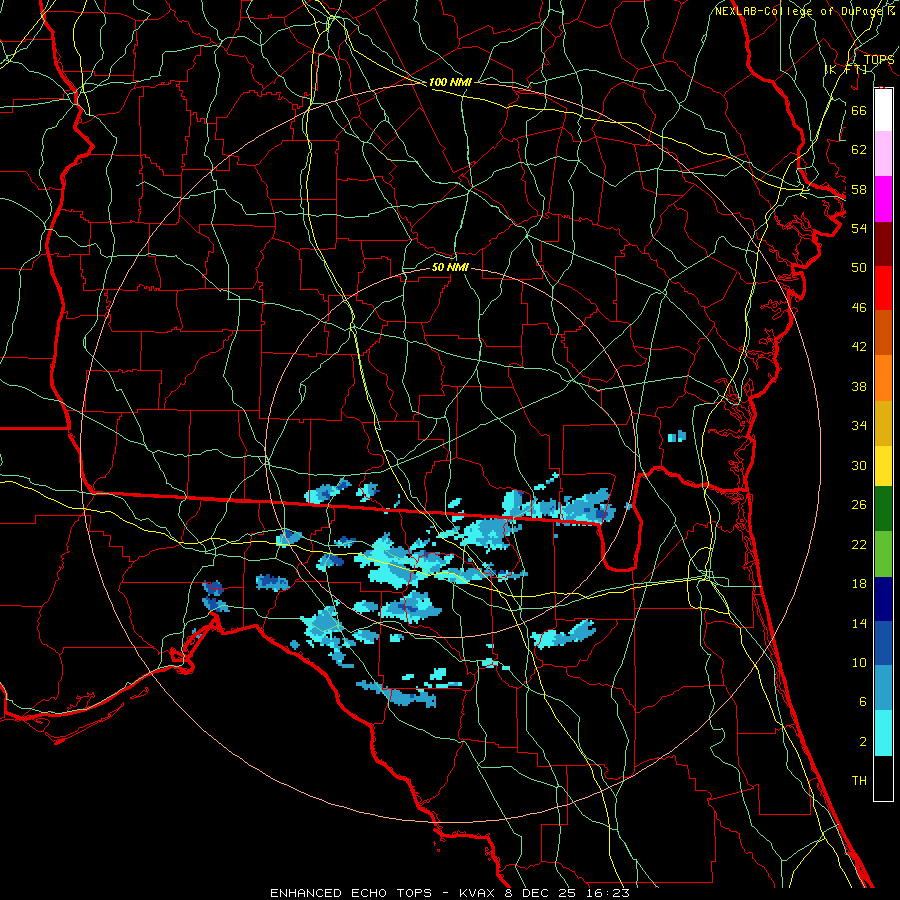Image resolution: width=900 pixels, height=900 pixels.
Task: Click the legend value 22
Action: [x=859, y=544]
